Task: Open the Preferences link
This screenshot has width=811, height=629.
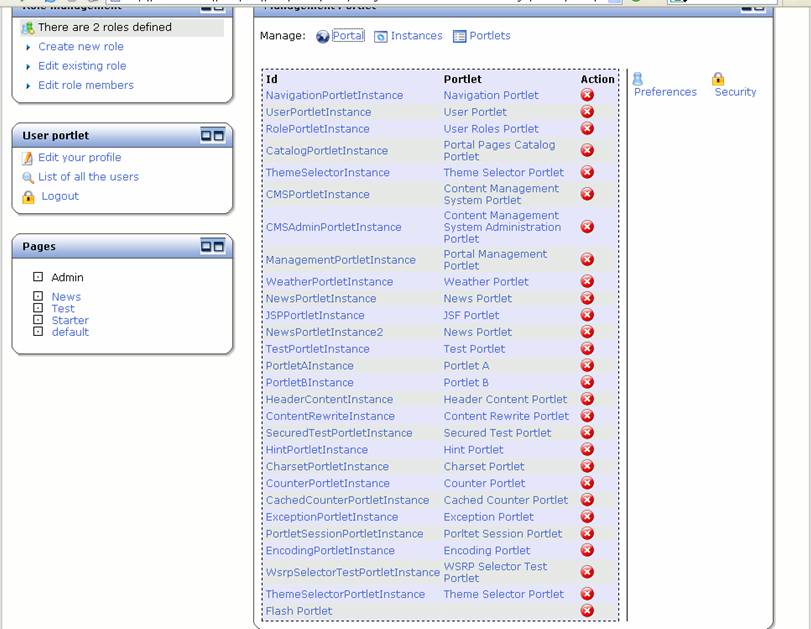Action: [665, 92]
